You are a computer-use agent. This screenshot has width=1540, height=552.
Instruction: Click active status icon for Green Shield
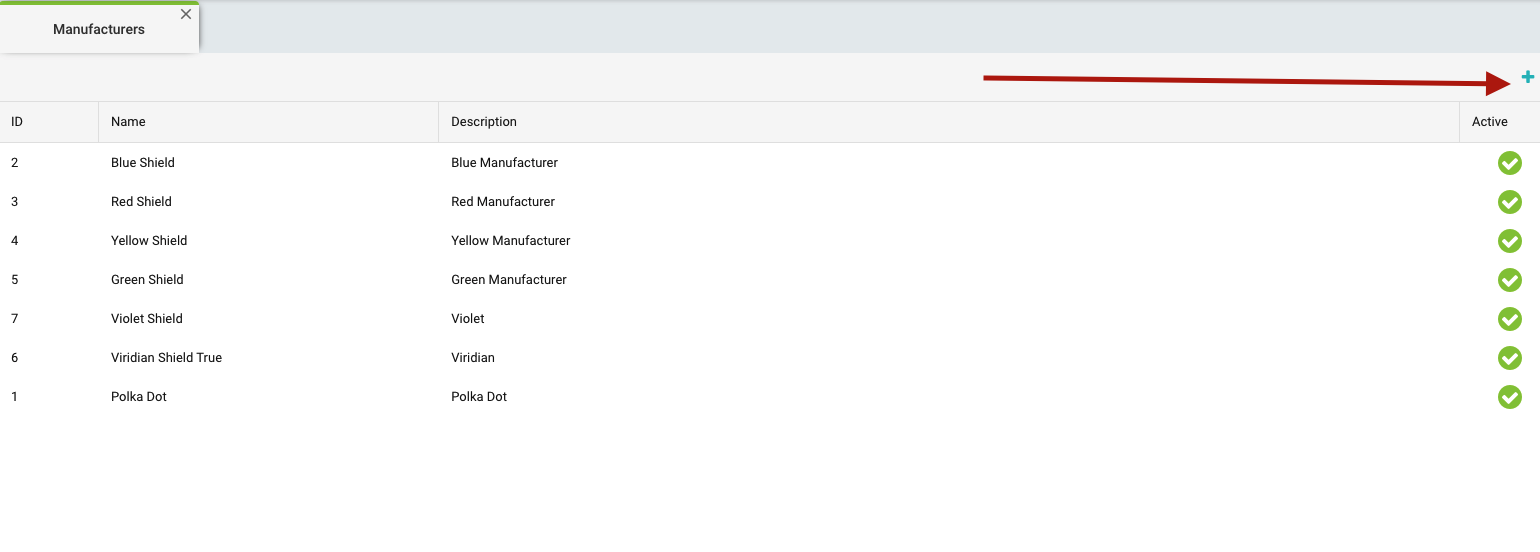1509,280
